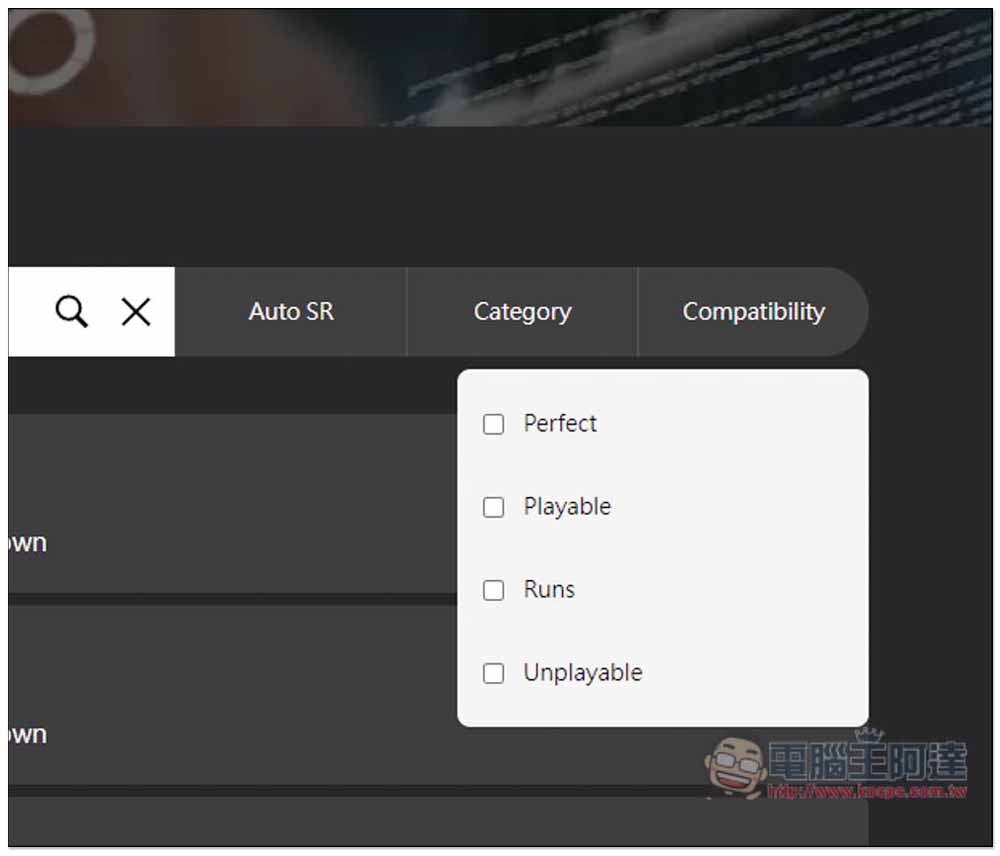Image resolution: width=1000 pixels, height=856 pixels.
Task: Click the dark banner image at the top
Action: 501,68
